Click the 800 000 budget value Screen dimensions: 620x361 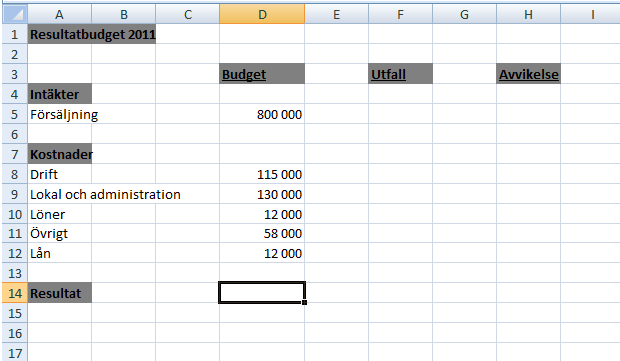(x=262, y=114)
